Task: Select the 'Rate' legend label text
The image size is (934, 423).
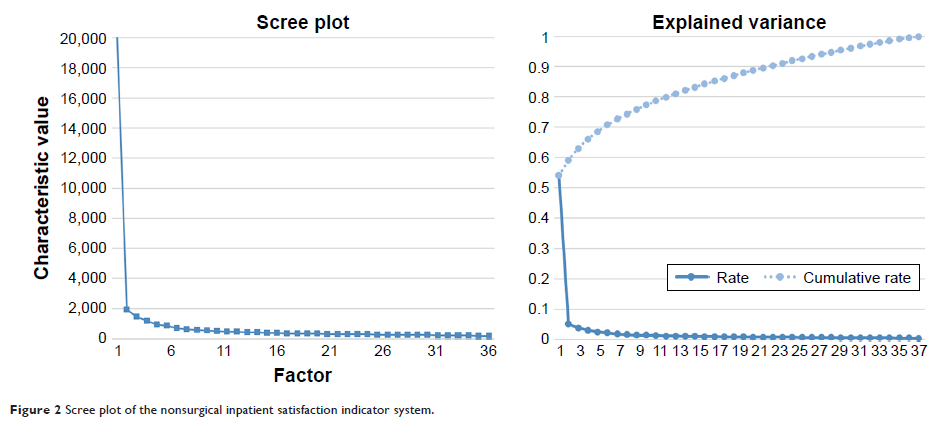Action: coord(734,278)
